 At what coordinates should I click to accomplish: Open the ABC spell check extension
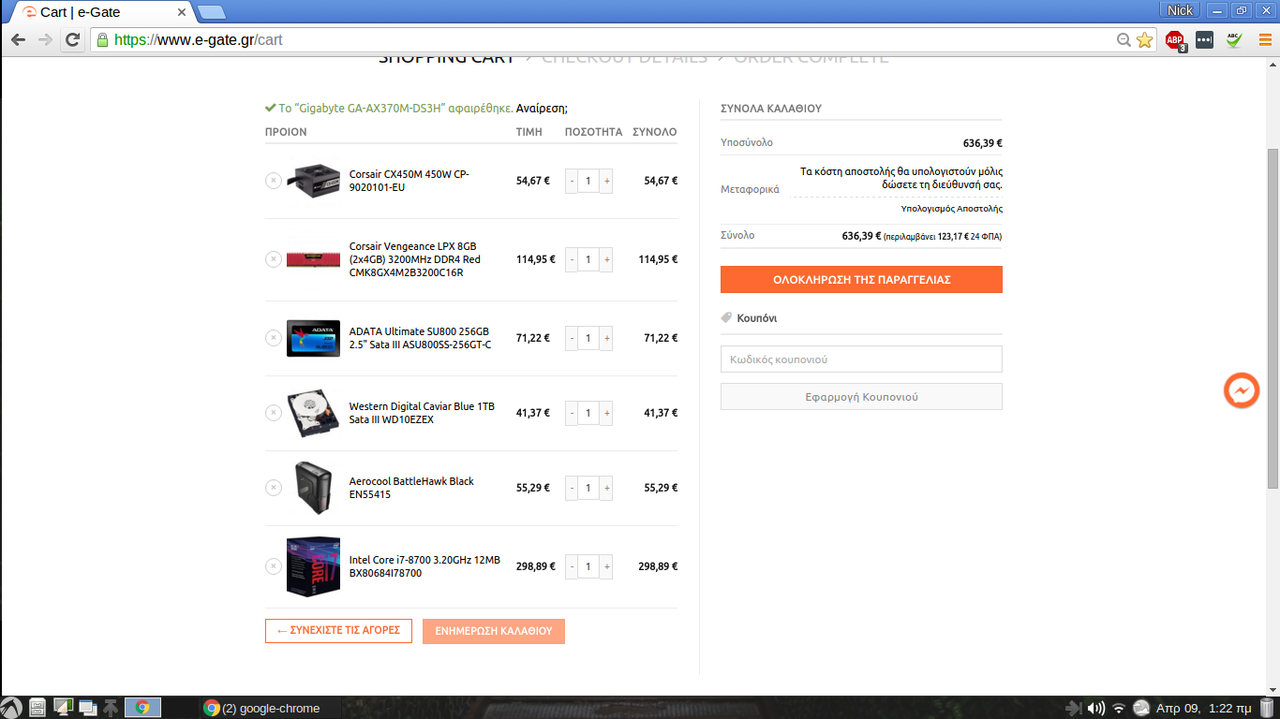1235,40
